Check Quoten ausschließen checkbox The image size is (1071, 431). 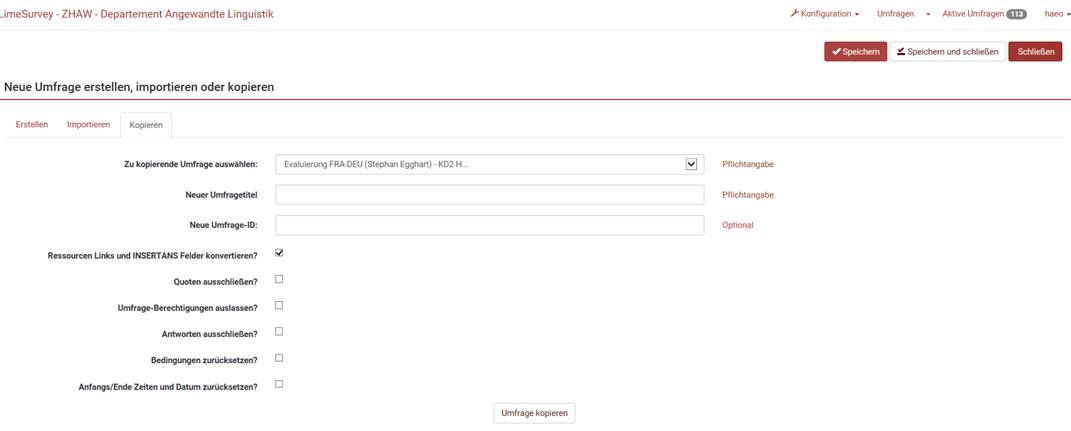(279, 279)
